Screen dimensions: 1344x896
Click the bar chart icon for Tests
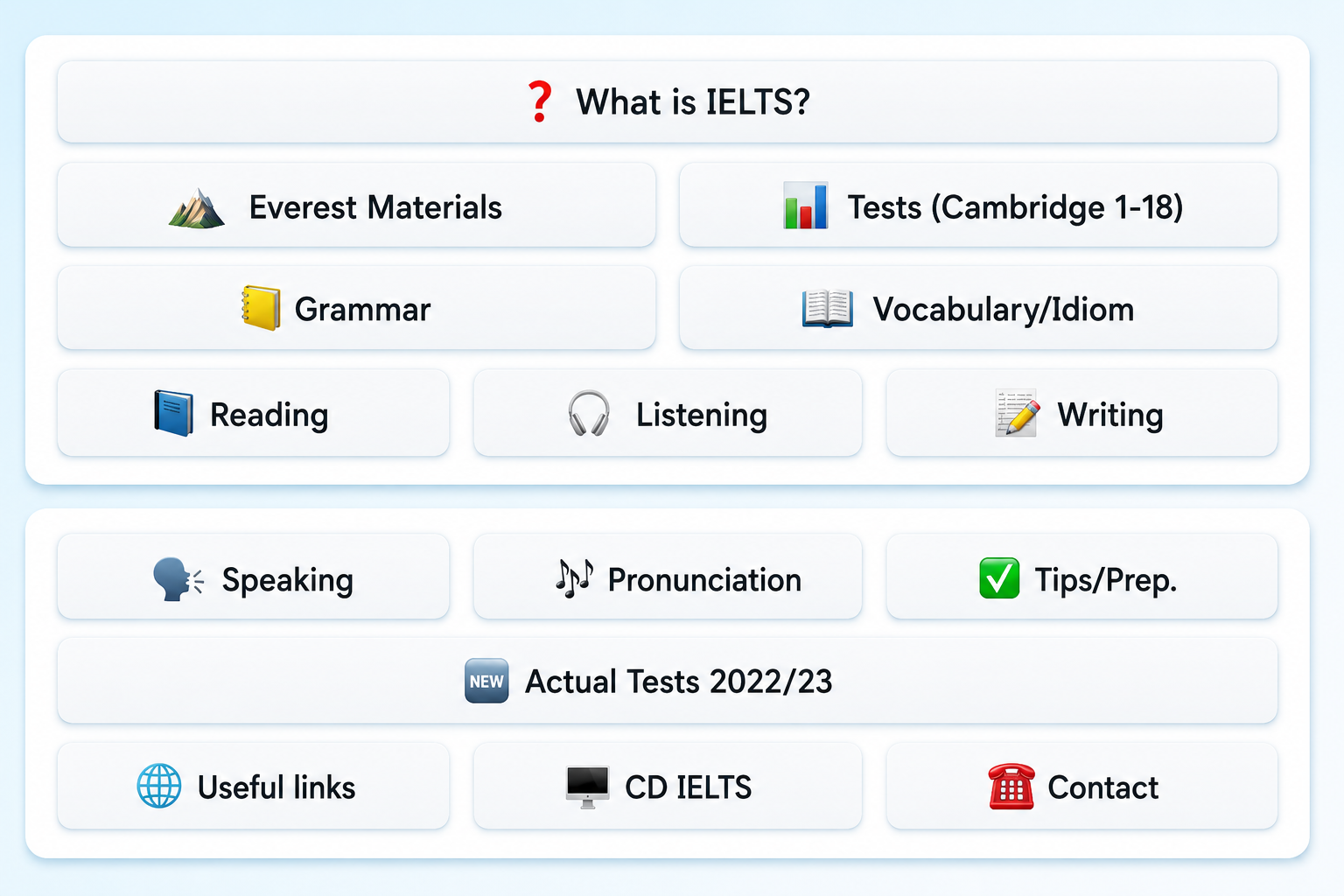(x=806, y=206)
